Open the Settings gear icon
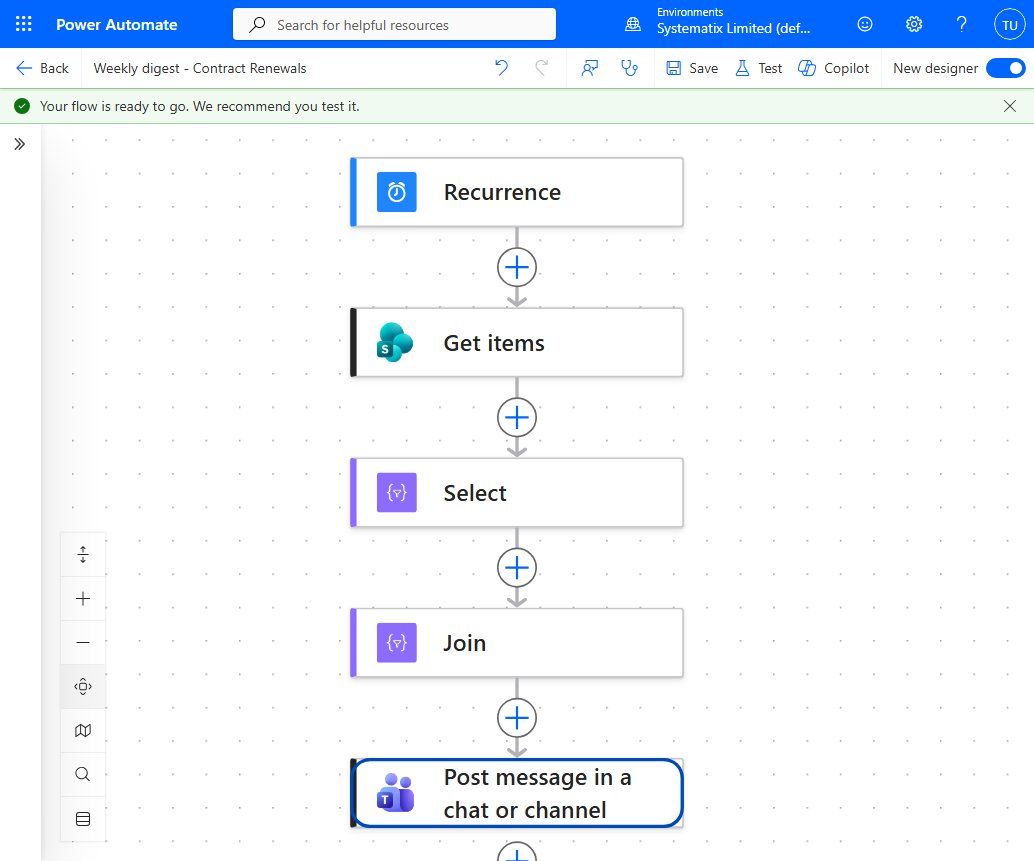This screenshot has height=861, width=1034. [913, 24]
